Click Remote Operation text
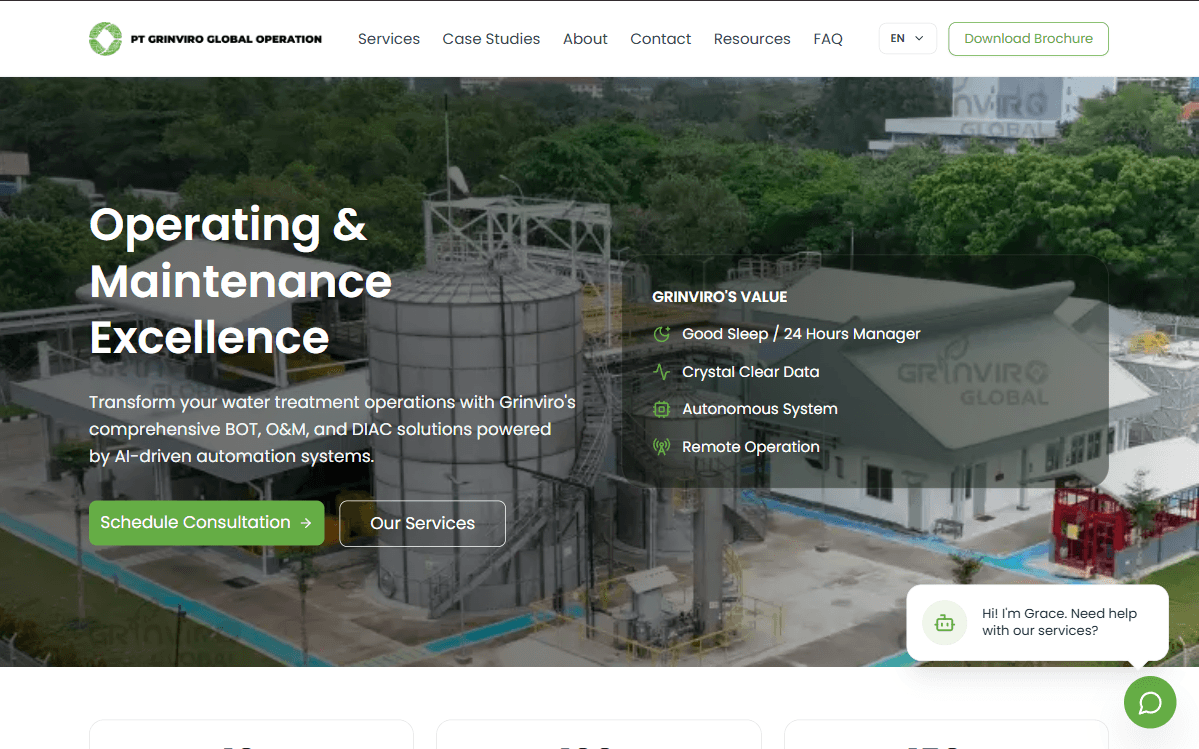Image resolution: width=1199 pixels, height=749 pixels. click(750, 447)
